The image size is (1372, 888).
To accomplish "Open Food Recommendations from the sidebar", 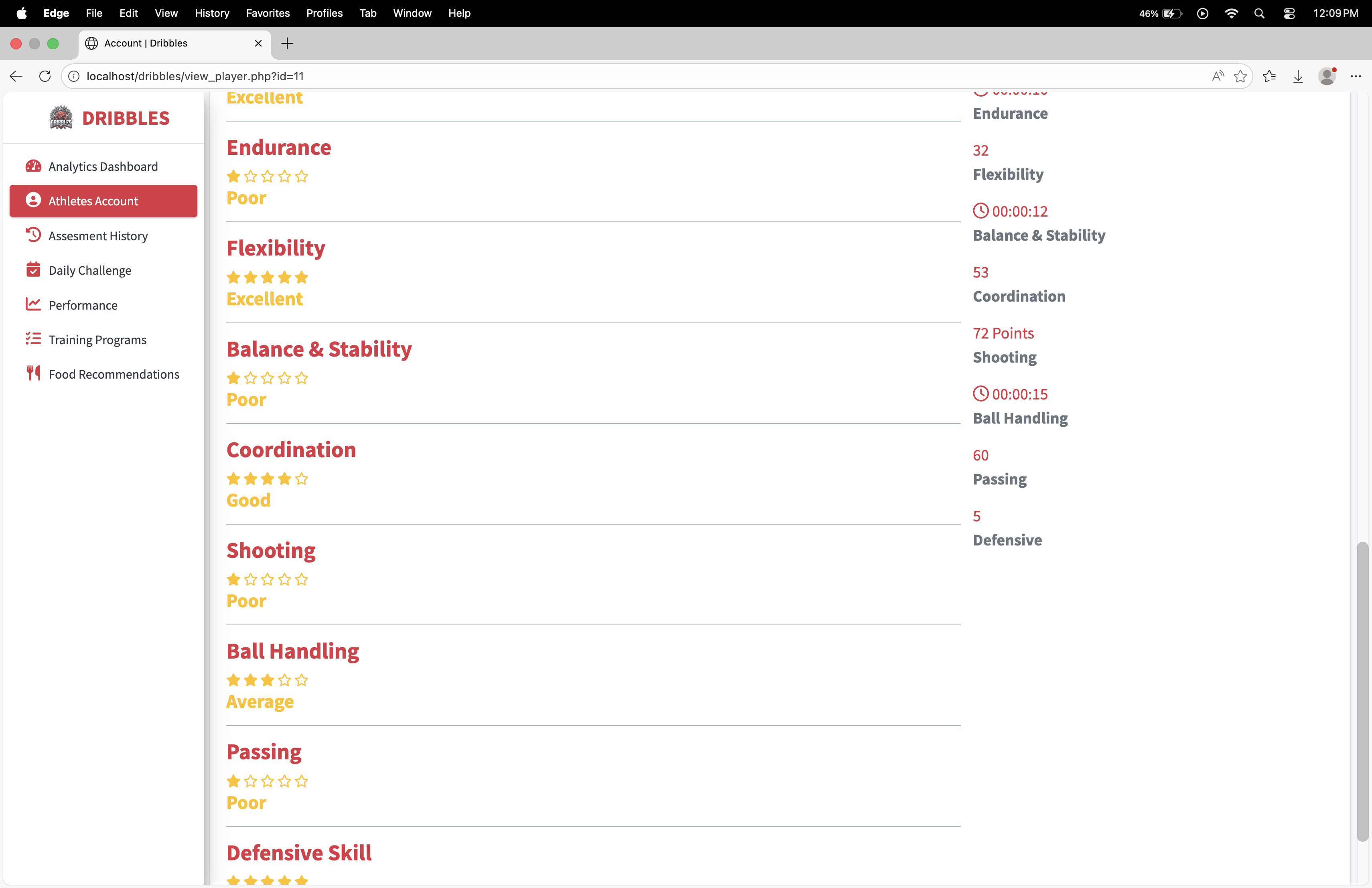I will pyautogui.click(x=114, y=374).
